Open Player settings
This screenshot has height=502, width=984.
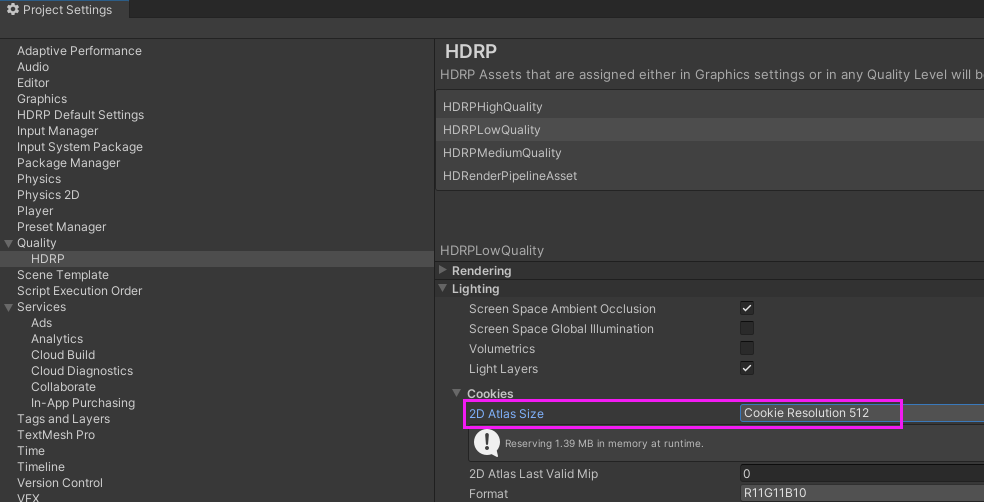(x=35, y=211)
